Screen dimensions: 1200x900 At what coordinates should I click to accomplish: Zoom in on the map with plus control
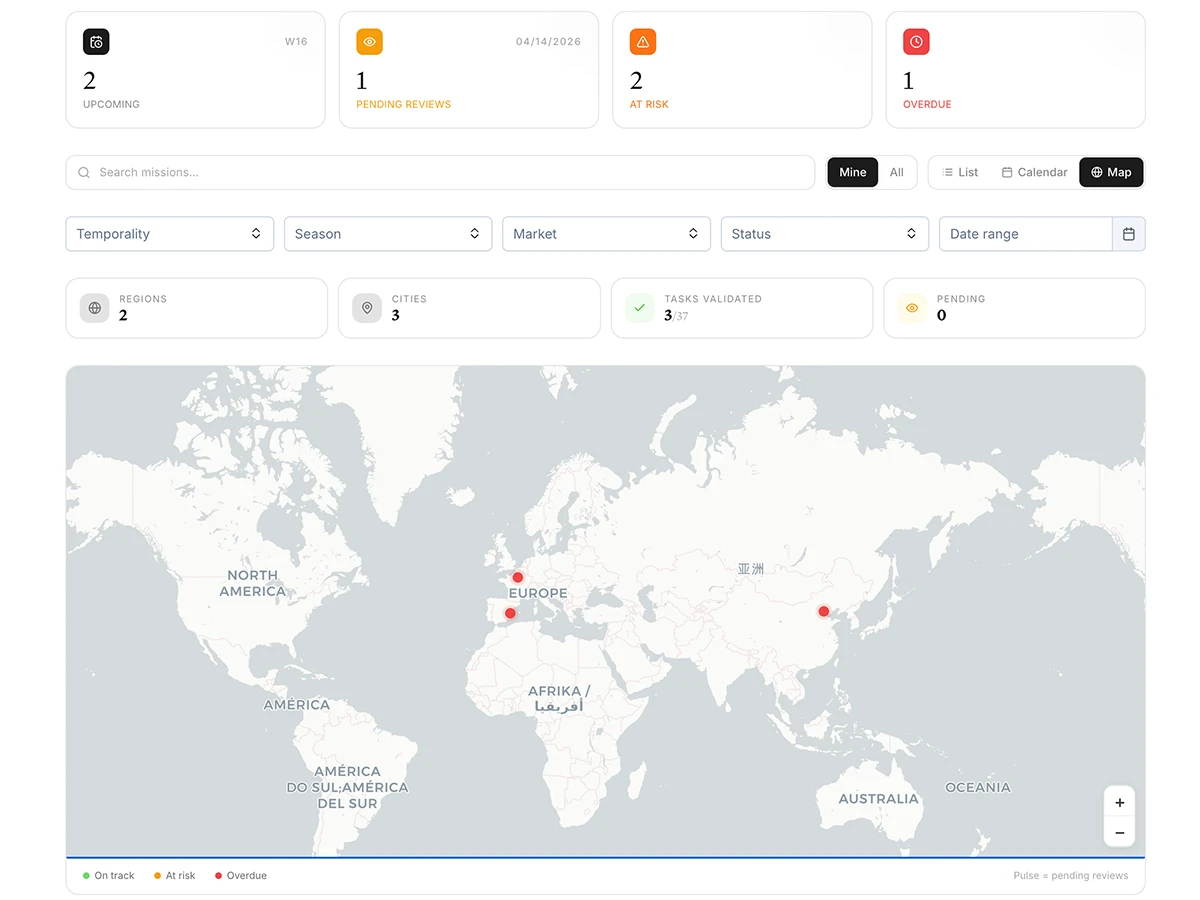click(x=1119, y=802)
